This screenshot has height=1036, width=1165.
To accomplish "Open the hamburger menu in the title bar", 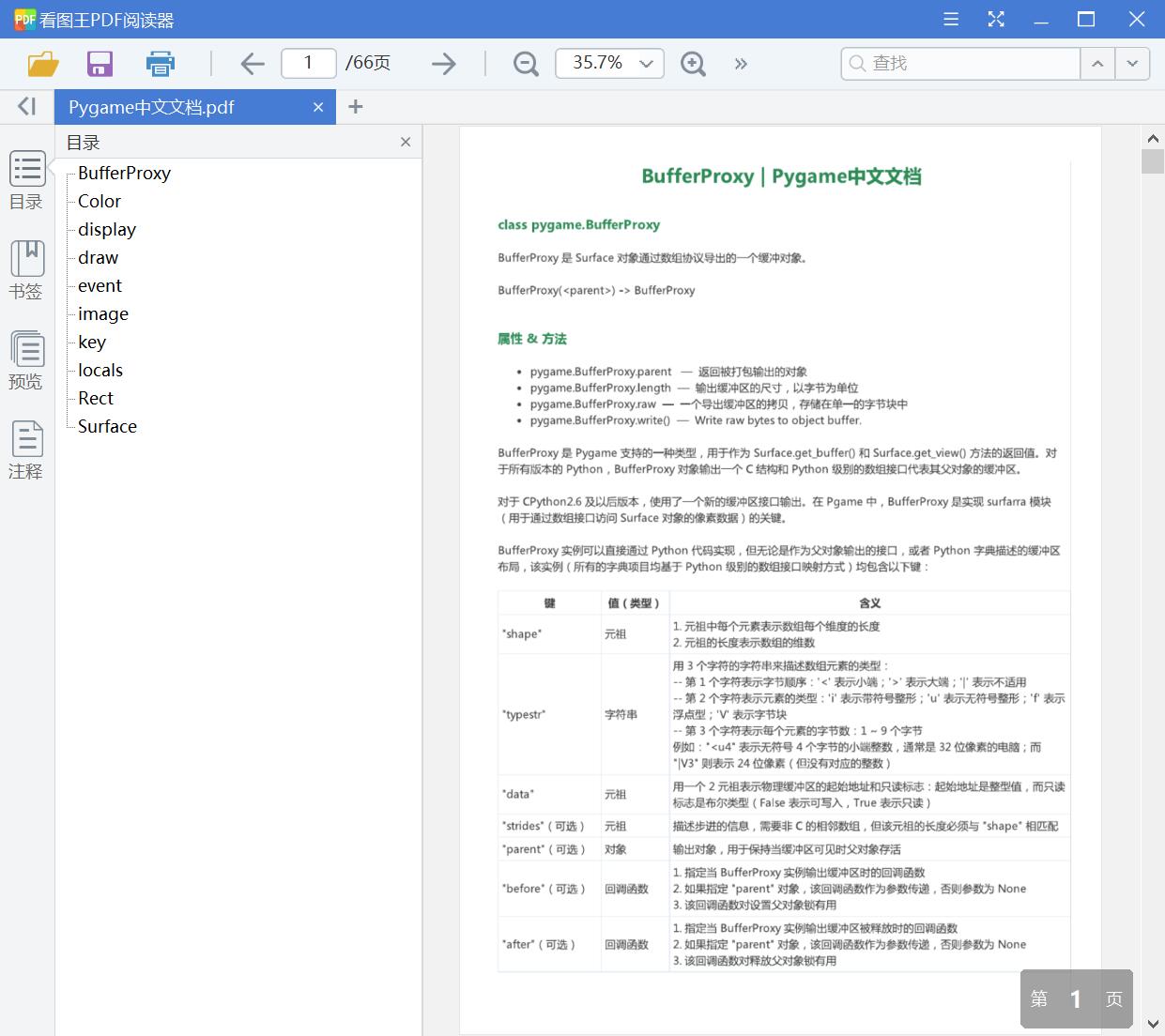I will point(950,19).
